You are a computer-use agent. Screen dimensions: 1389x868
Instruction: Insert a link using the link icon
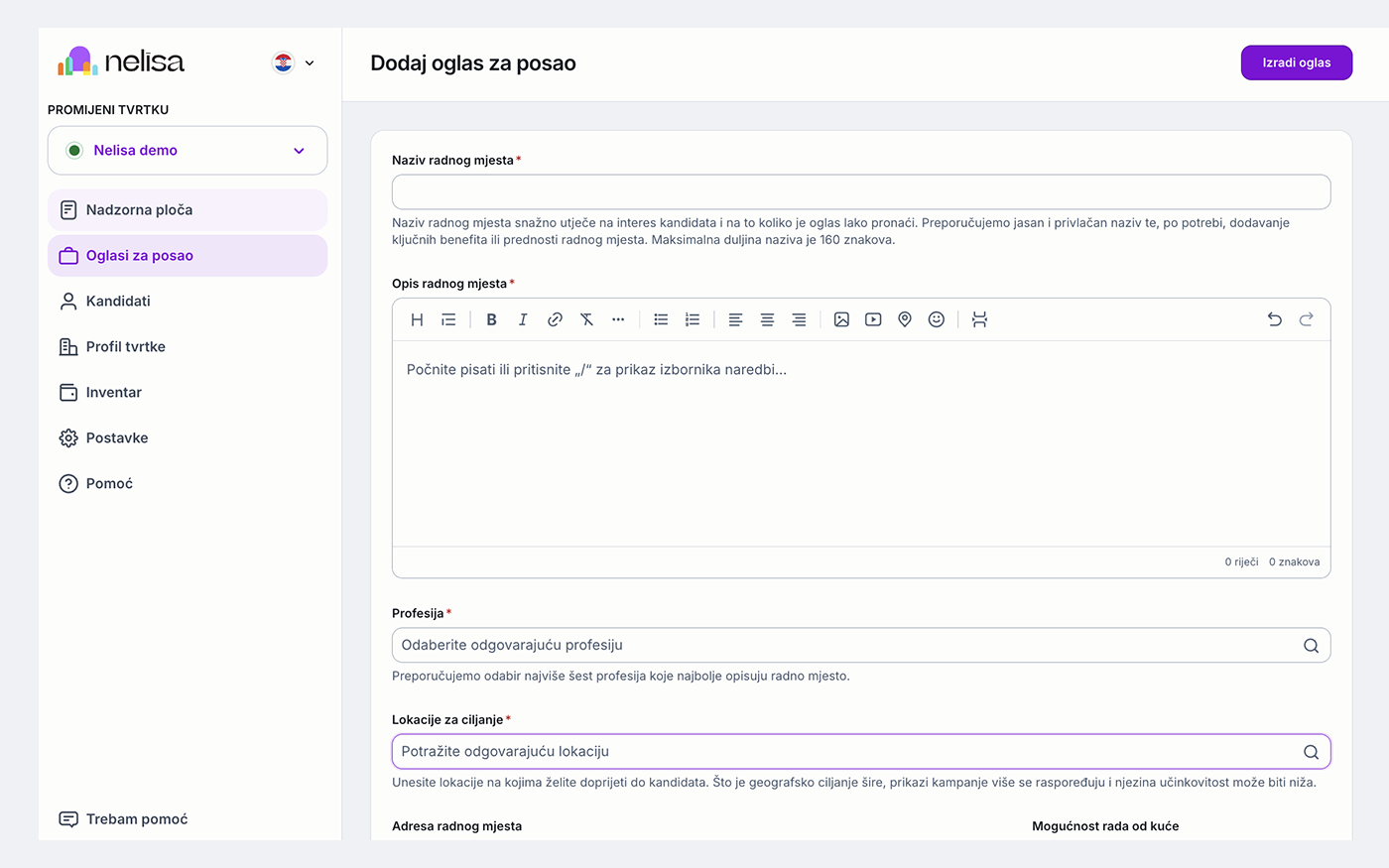click(555, 319)
